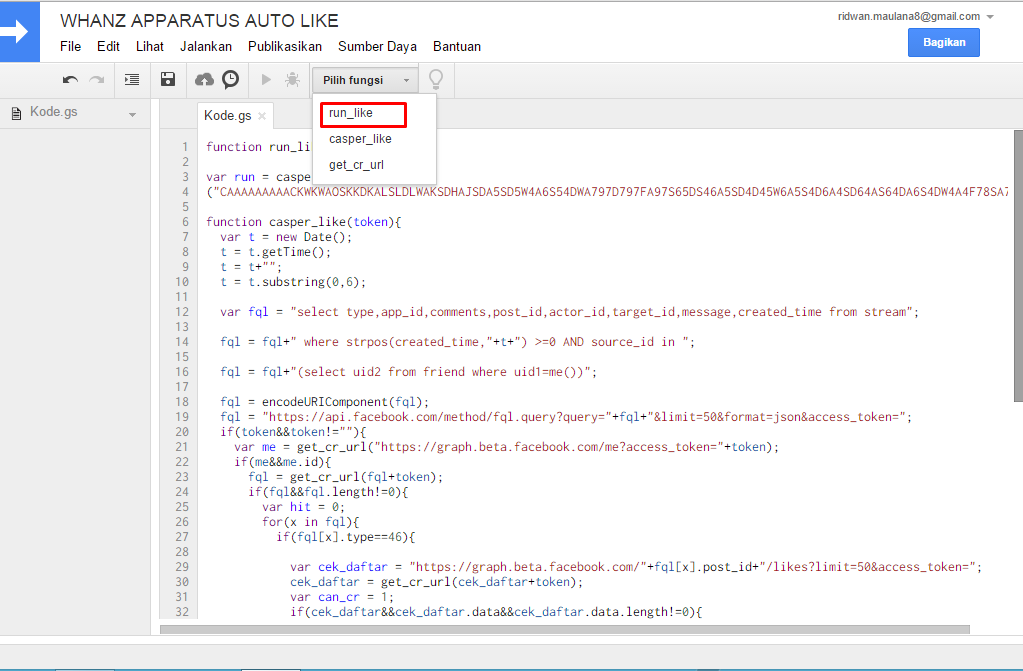Click the cloud deploy icon
Screen dimensions: 1023x671
[x=204, y=80]
